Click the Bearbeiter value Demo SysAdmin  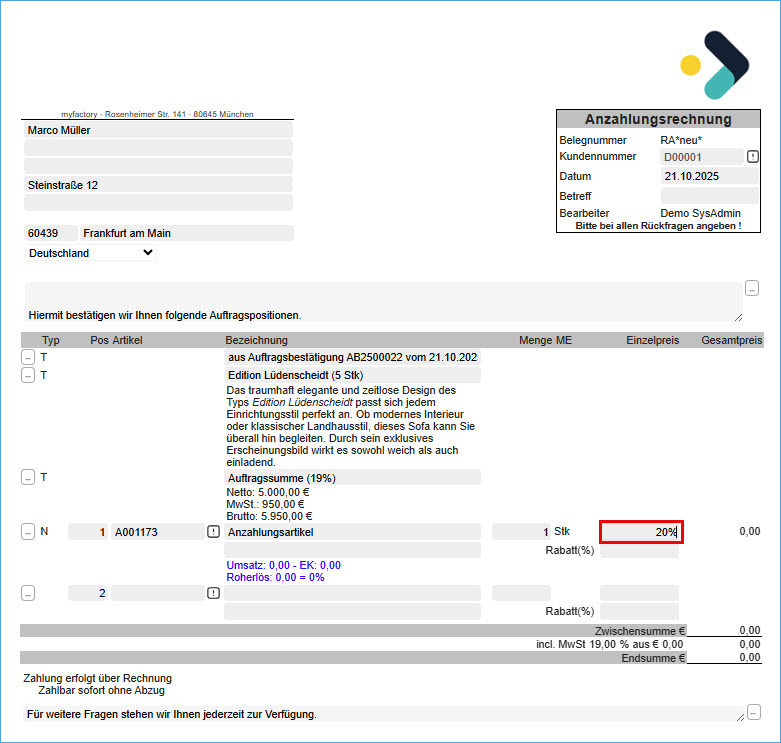(700, 213)
